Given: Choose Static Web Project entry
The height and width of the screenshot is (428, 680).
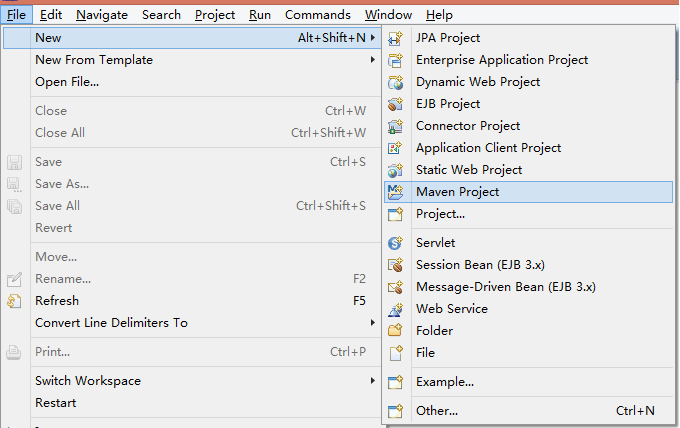Looking at the screenshot, I should click(528, 170).
